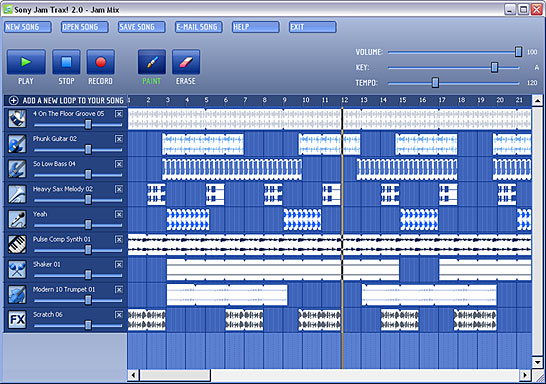546x384 pixels.
Task: Click the Tempo slider handle
Action: tap(435, 83)
